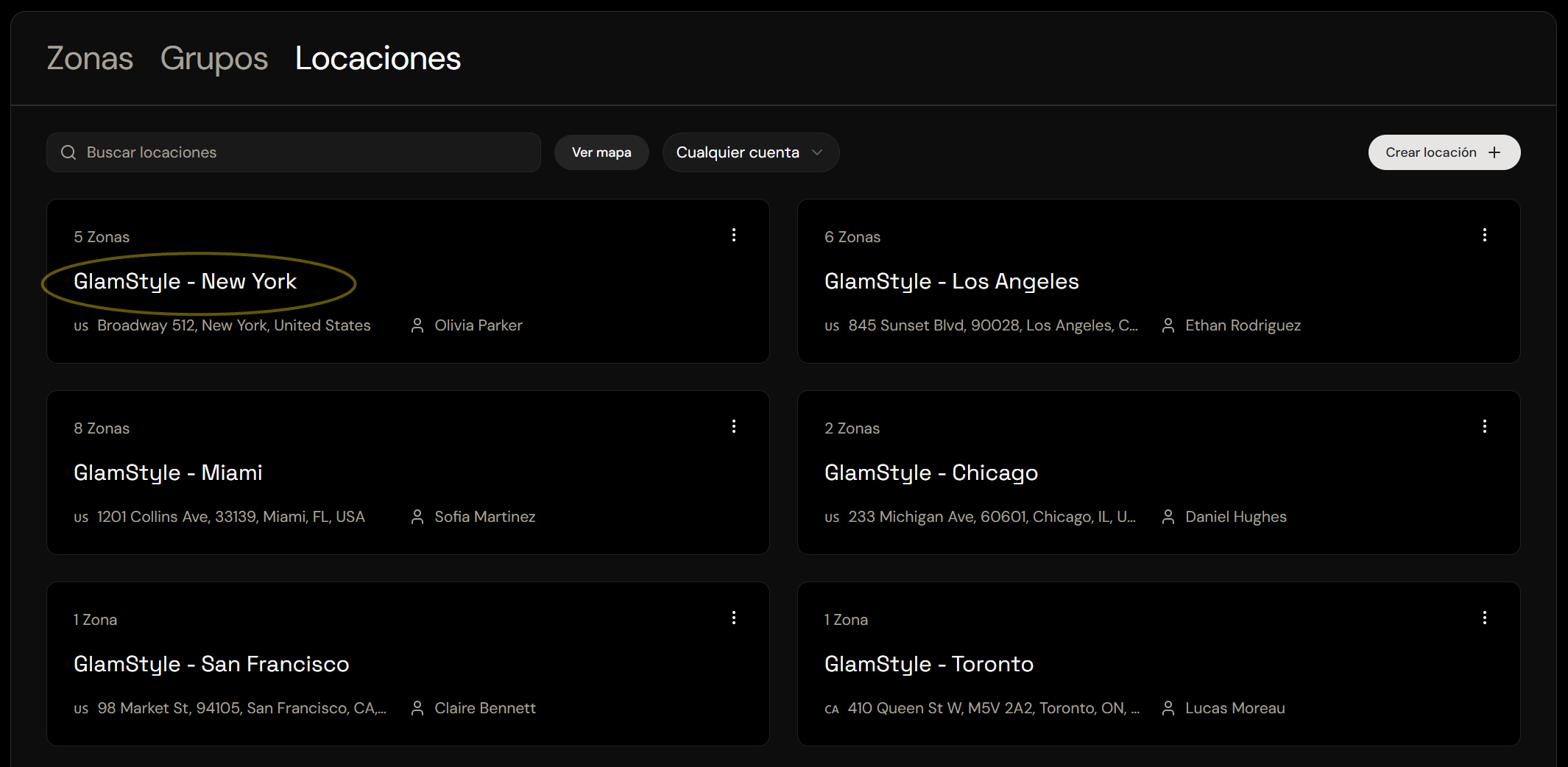Viewport: 1568px width, 767px height.
Task: Open options menu for GlamStyle - Los Angeles
Action: click(x=1485, y=235)
